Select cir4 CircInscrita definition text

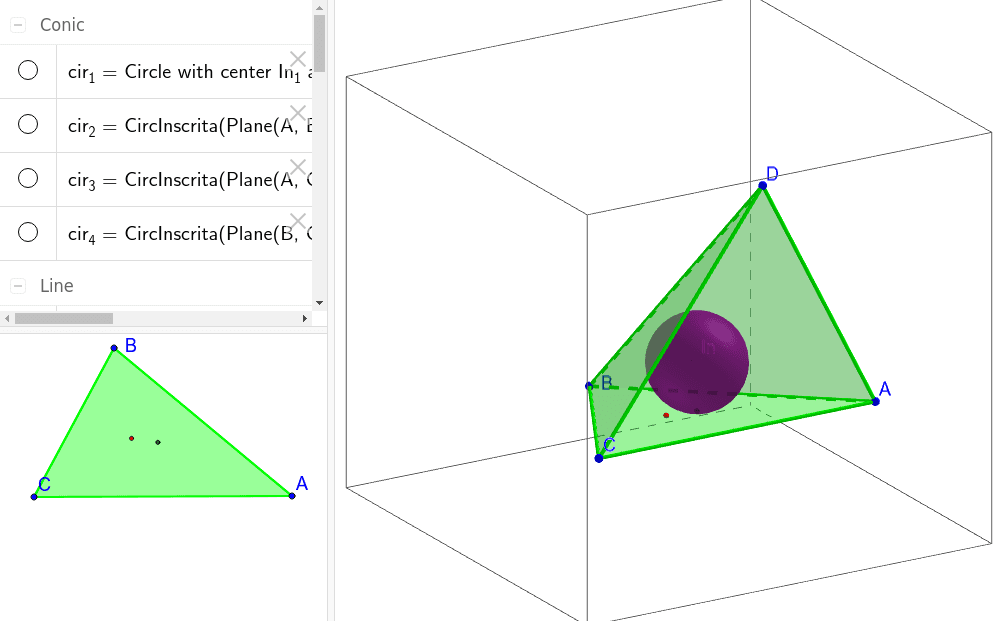(x=190, y=234)
